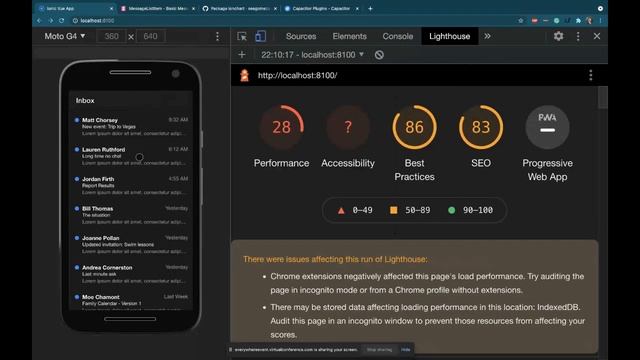Viewport: 640px width, 360px height.
Task: Open Bill Thomas's message
Action: 131,215
